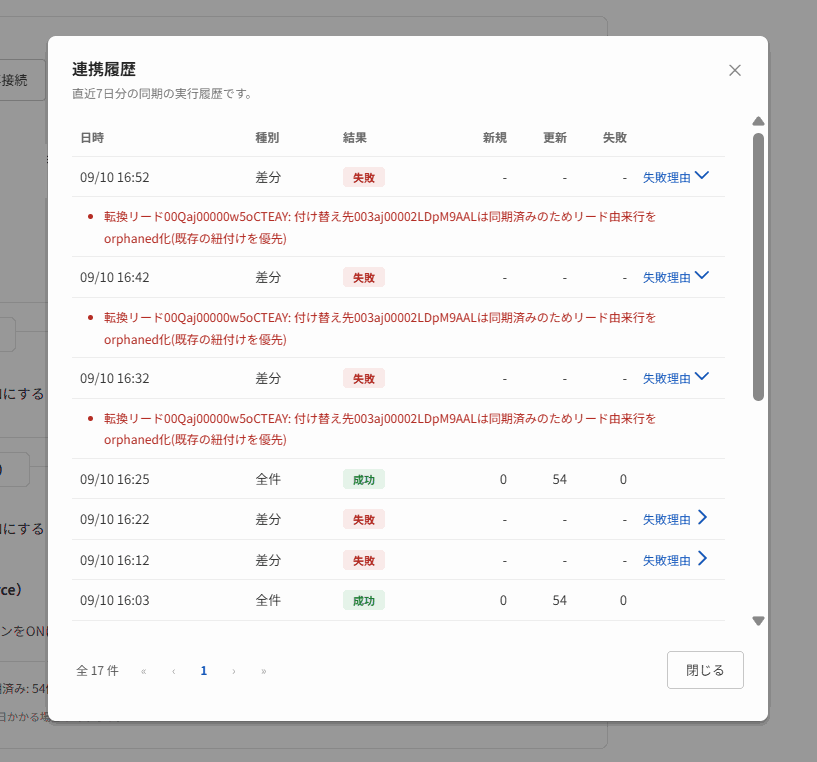This screenshot has width=817, height=762.
Task: Click the error message under the 09/10 16:52 row
Action: [x=380, y=227]
